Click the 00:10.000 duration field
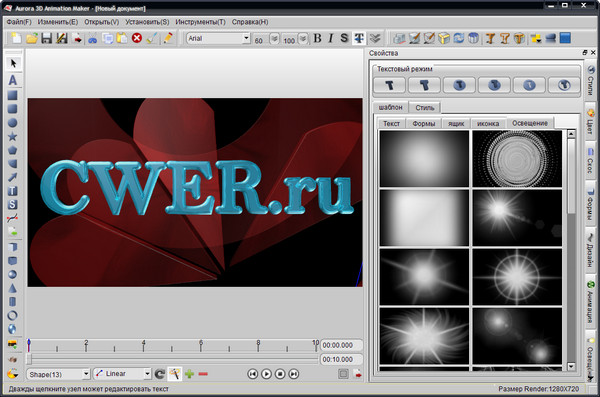 (341, 359)
